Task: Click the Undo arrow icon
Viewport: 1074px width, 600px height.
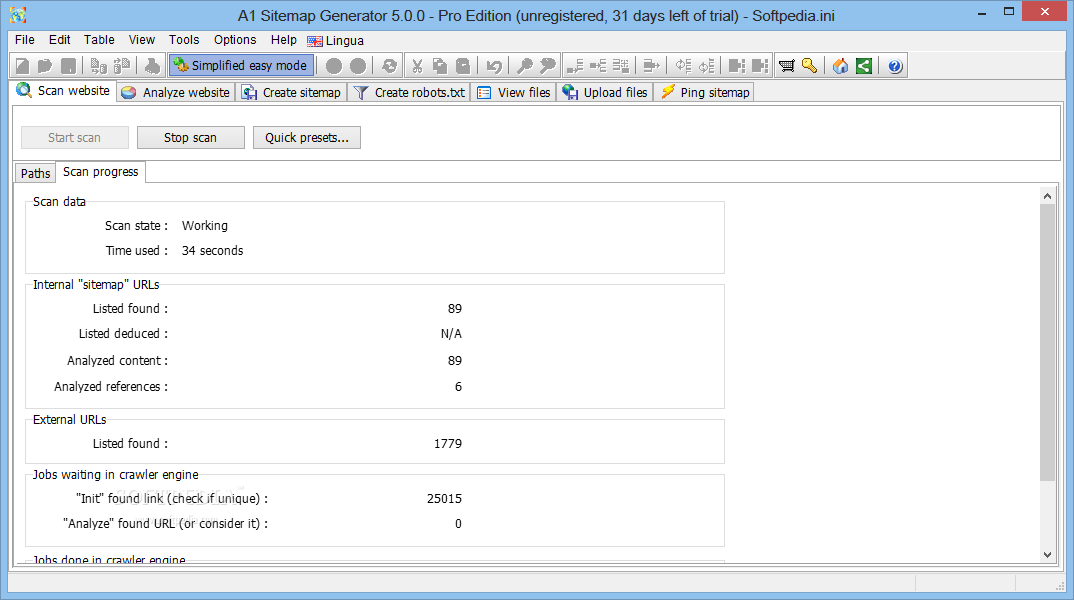Action: click(x=494, y=66)
